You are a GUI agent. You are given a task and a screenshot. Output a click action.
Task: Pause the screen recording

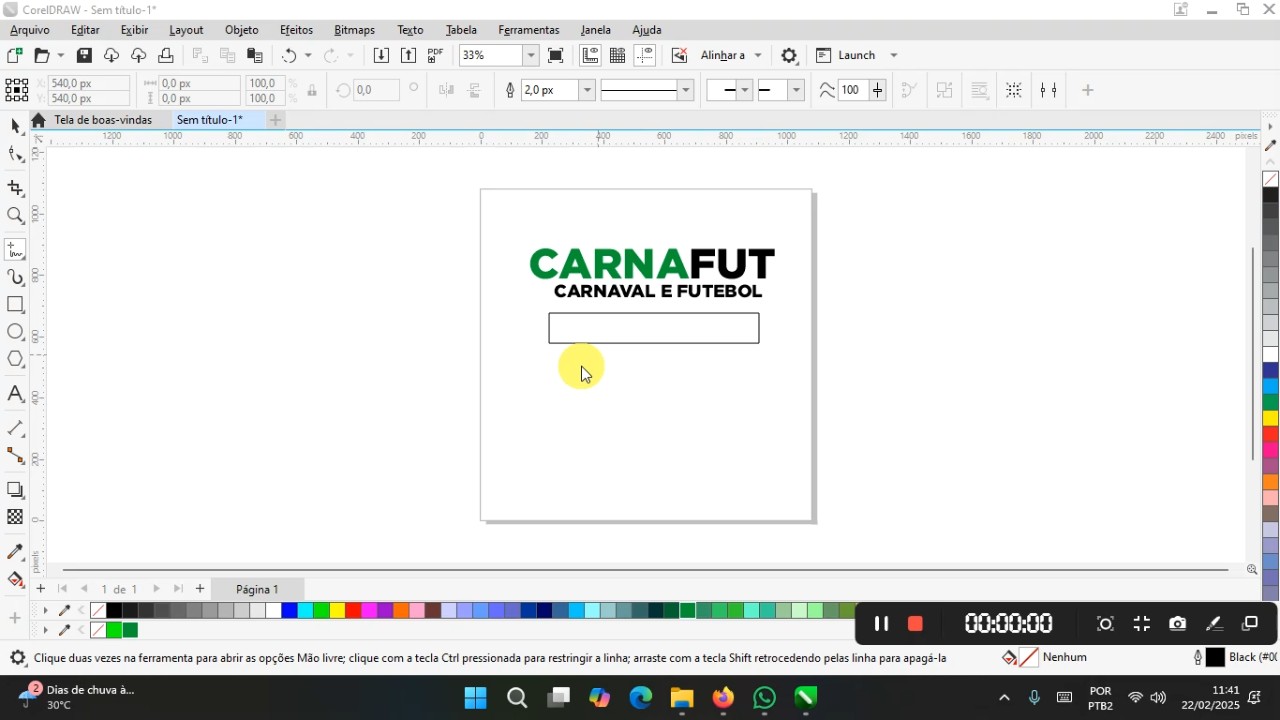[x=881, y=624]
